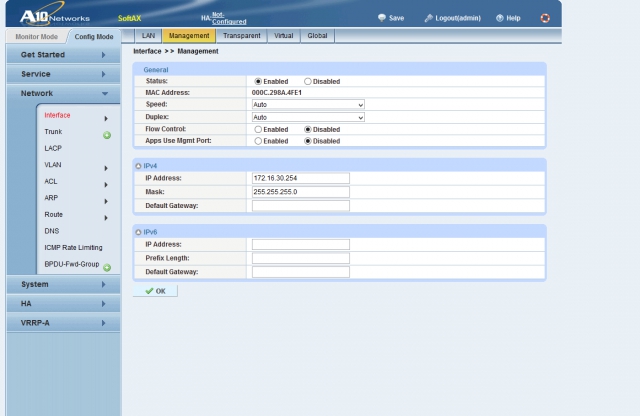Click the IPv4 IP Address field
The image size is (640, 416).
coord(301,178)
